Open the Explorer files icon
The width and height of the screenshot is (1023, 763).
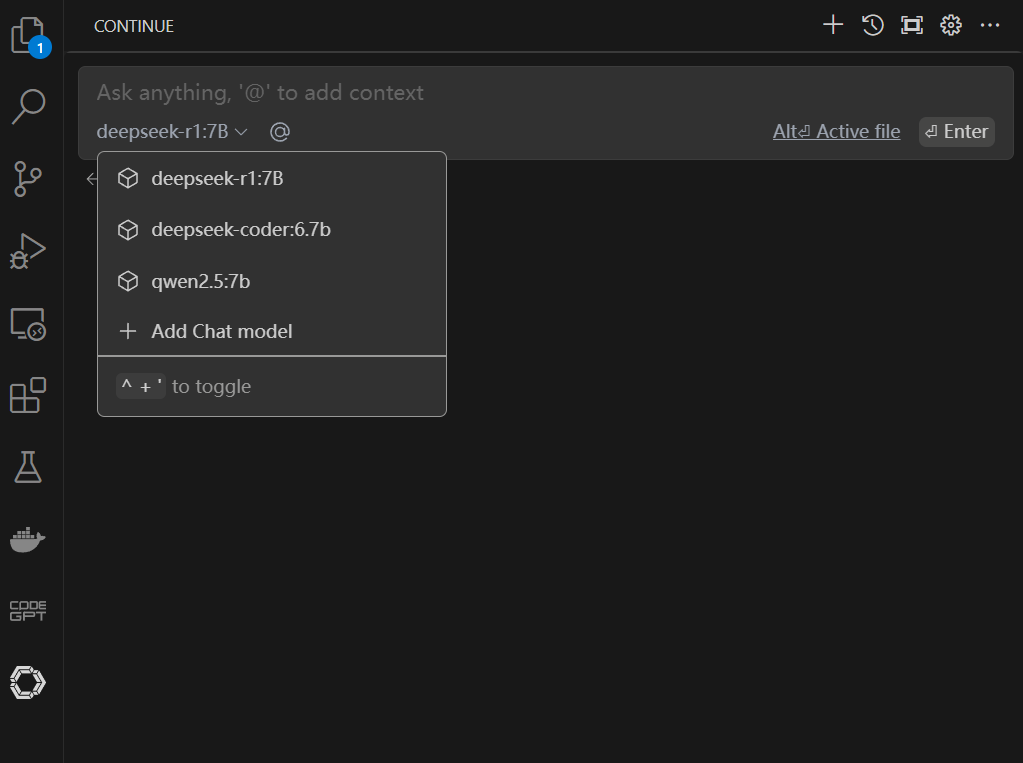click(x=28, y=35)
